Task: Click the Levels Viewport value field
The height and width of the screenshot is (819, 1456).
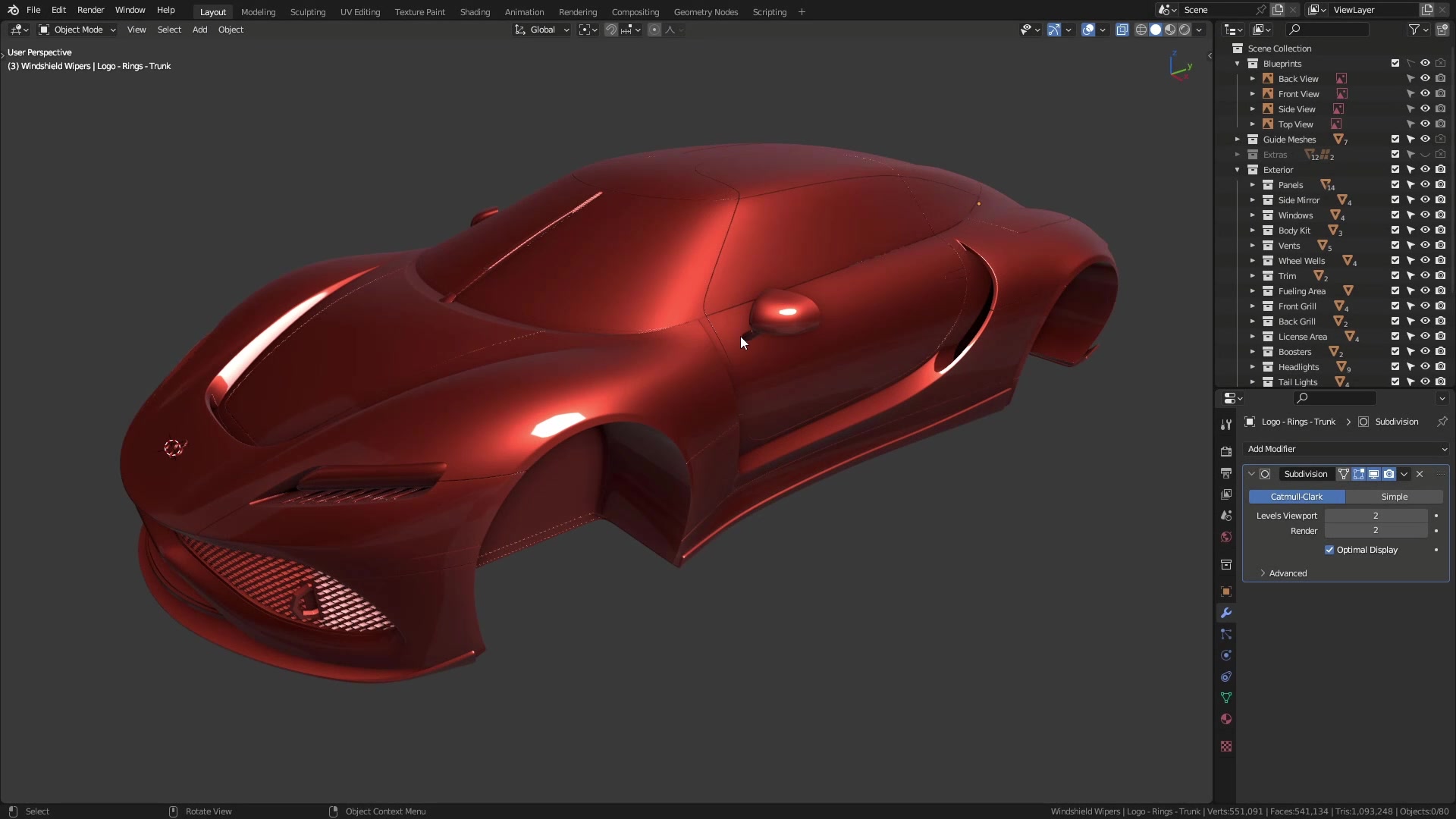Action: pos(1376,516)
